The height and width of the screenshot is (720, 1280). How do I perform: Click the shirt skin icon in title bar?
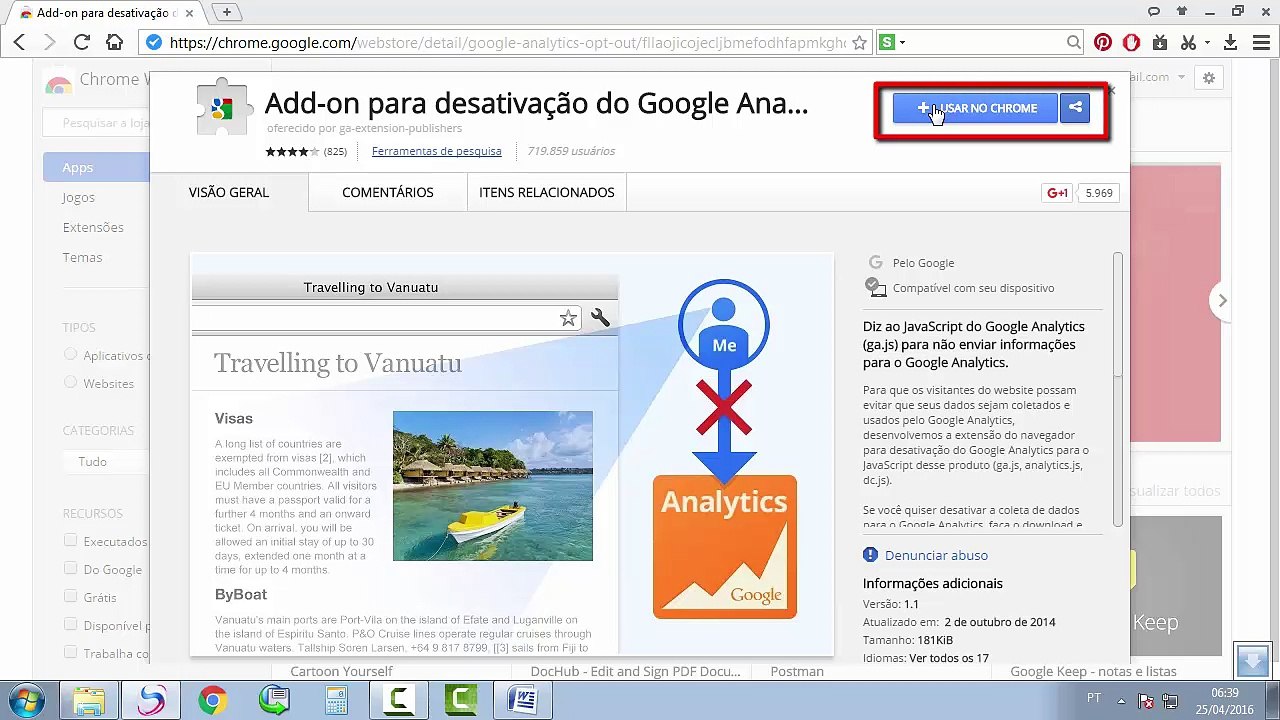tap(1182, 12)
